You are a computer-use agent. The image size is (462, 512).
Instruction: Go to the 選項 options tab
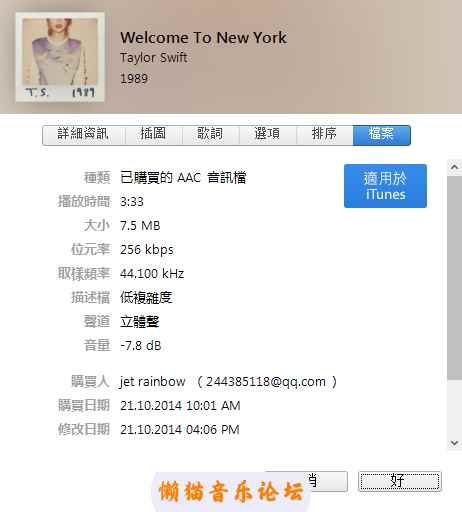point(268,135)
